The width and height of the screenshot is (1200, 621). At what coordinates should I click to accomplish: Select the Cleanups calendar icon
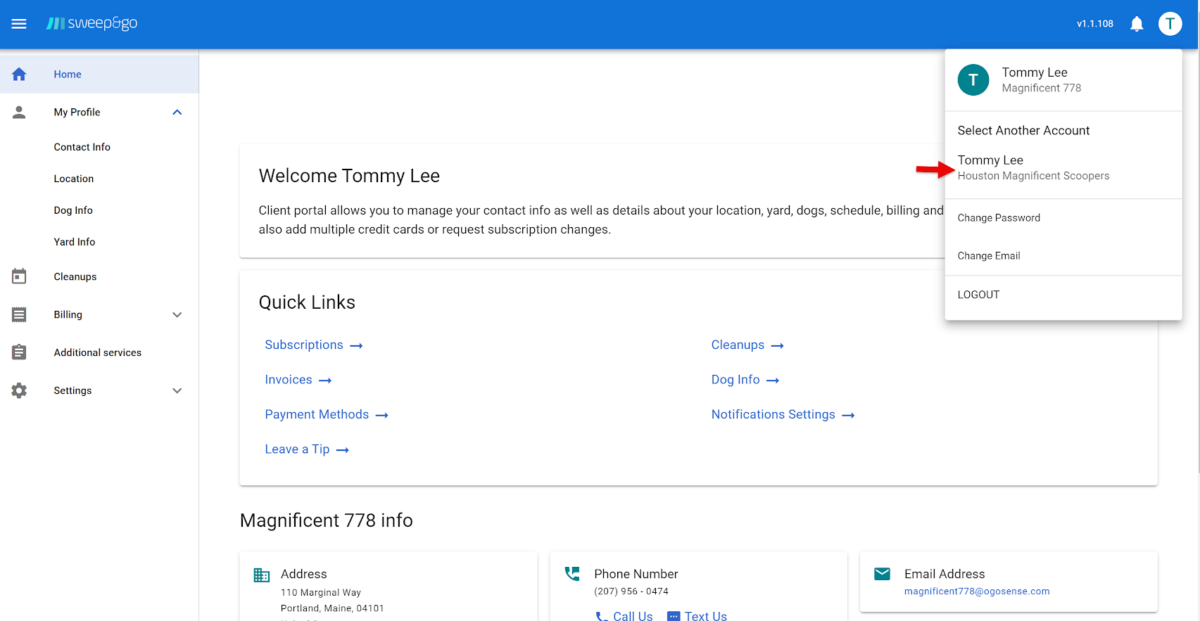[x=18, y=276]
